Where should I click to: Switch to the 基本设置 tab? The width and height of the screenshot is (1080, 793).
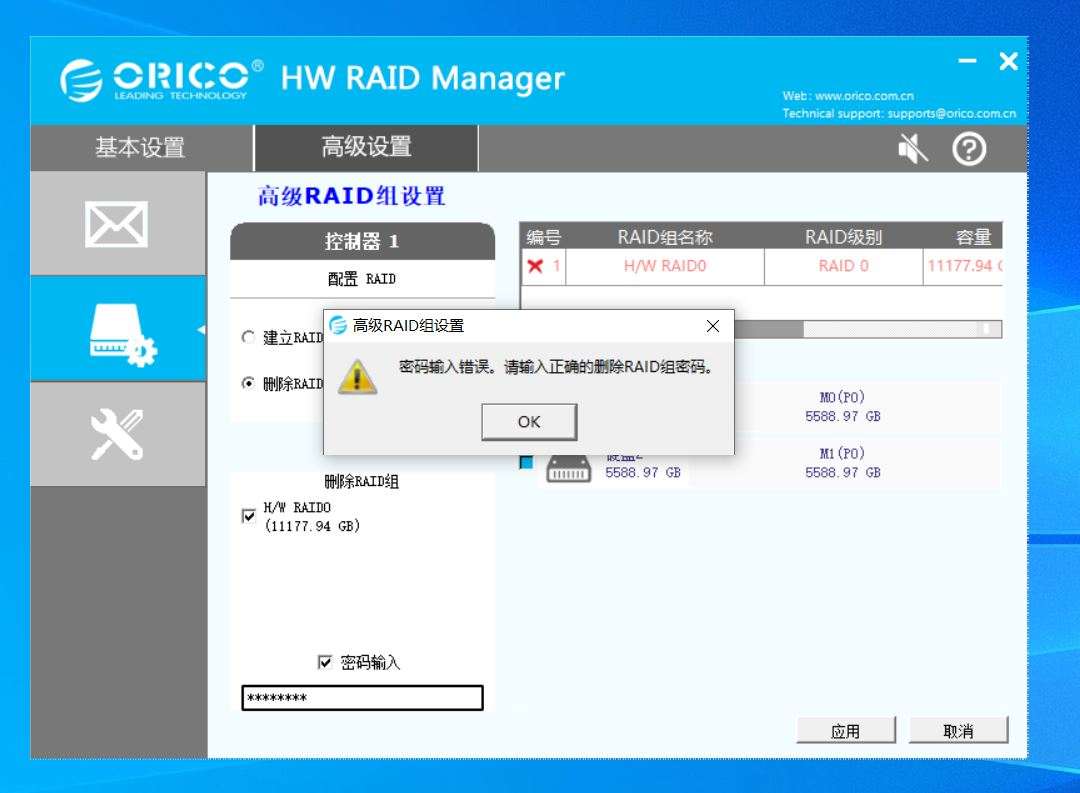point(140,147)
